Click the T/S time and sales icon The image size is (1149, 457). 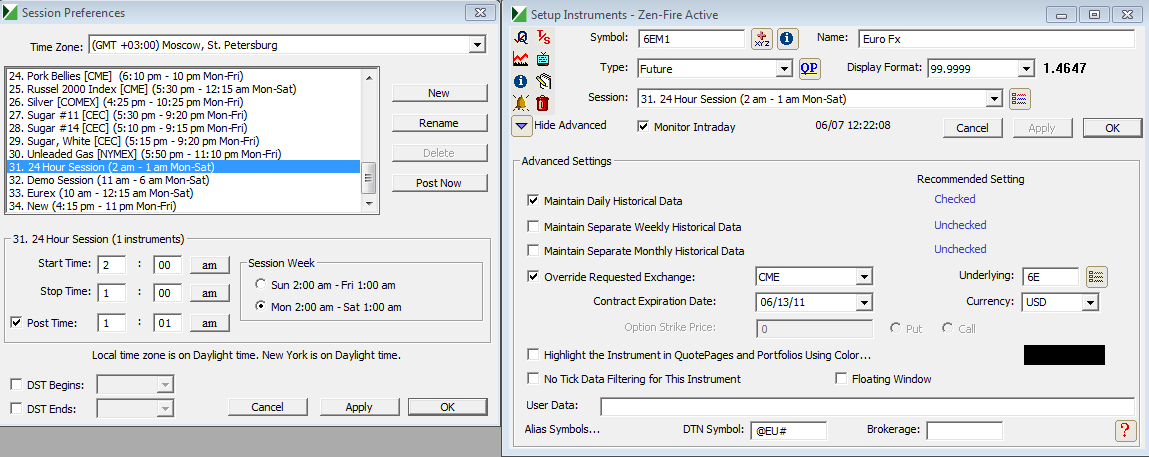tap(543, 37)
